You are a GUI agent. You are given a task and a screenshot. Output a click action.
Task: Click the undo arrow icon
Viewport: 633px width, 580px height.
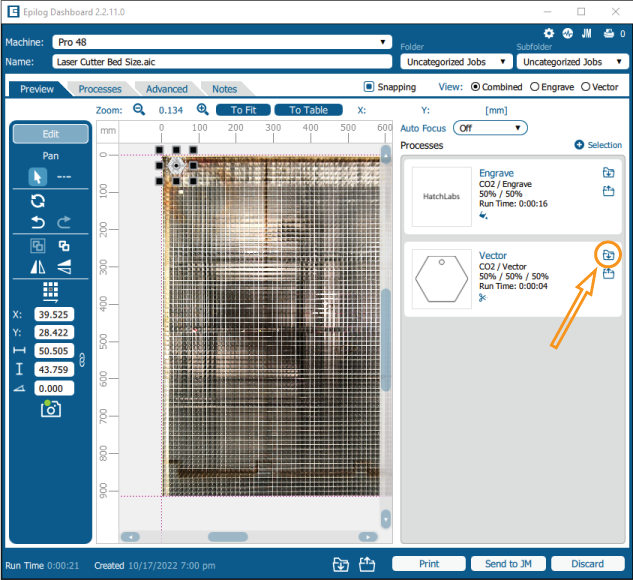[37, 222]
